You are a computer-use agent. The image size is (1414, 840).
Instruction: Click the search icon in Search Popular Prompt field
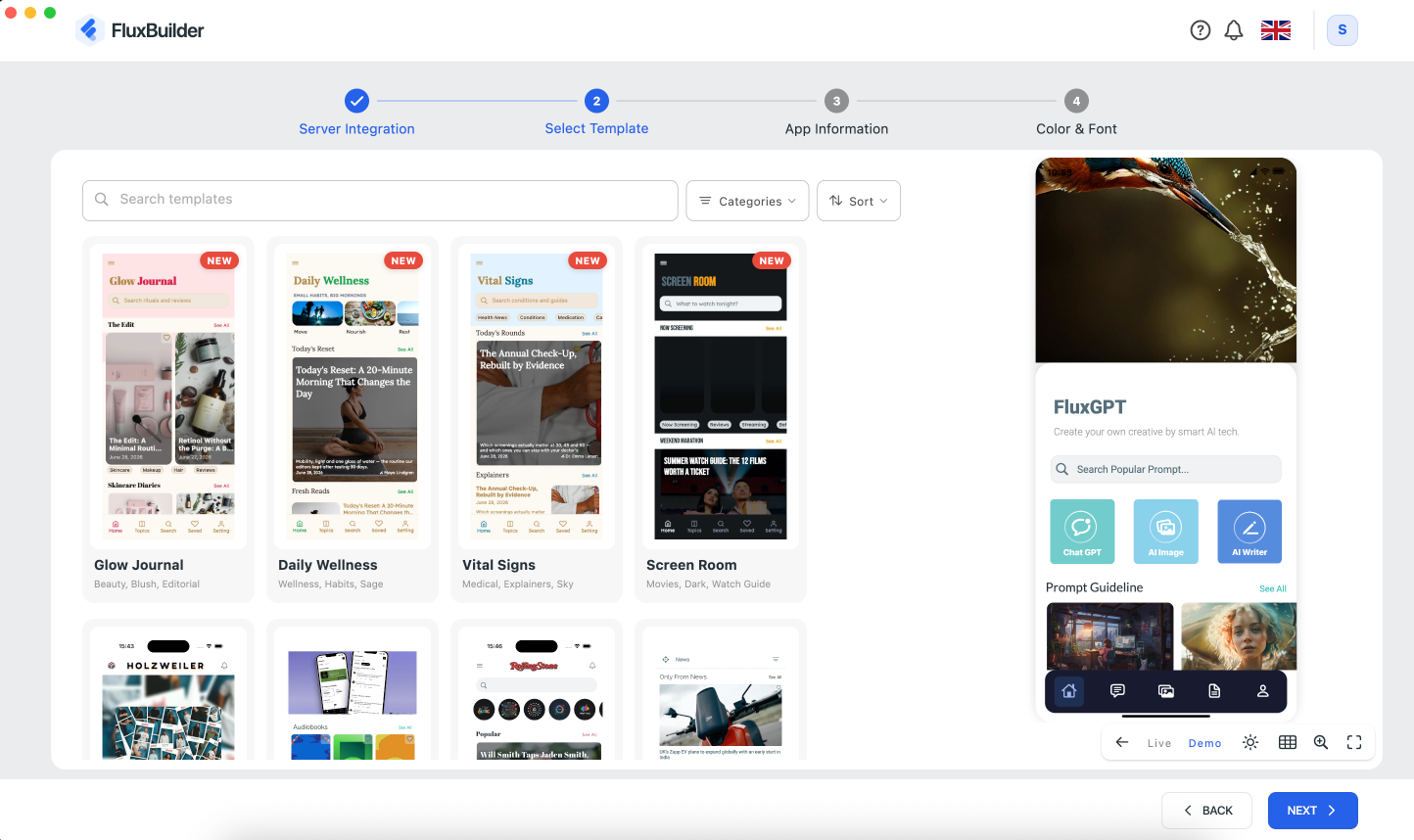[x=1062, y=469]
